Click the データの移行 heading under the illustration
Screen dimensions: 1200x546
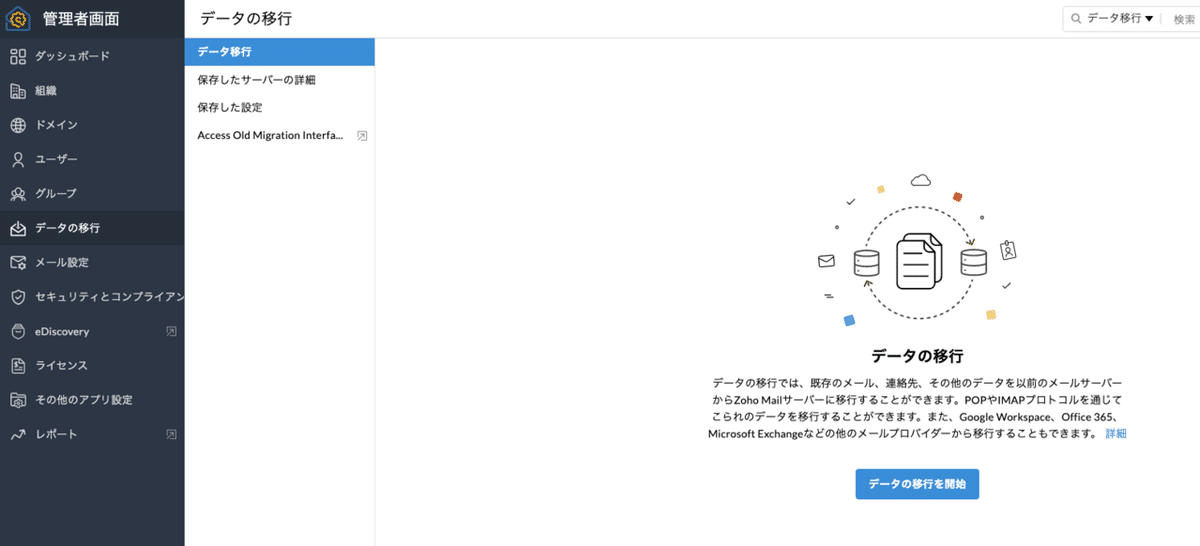point(917,356)
